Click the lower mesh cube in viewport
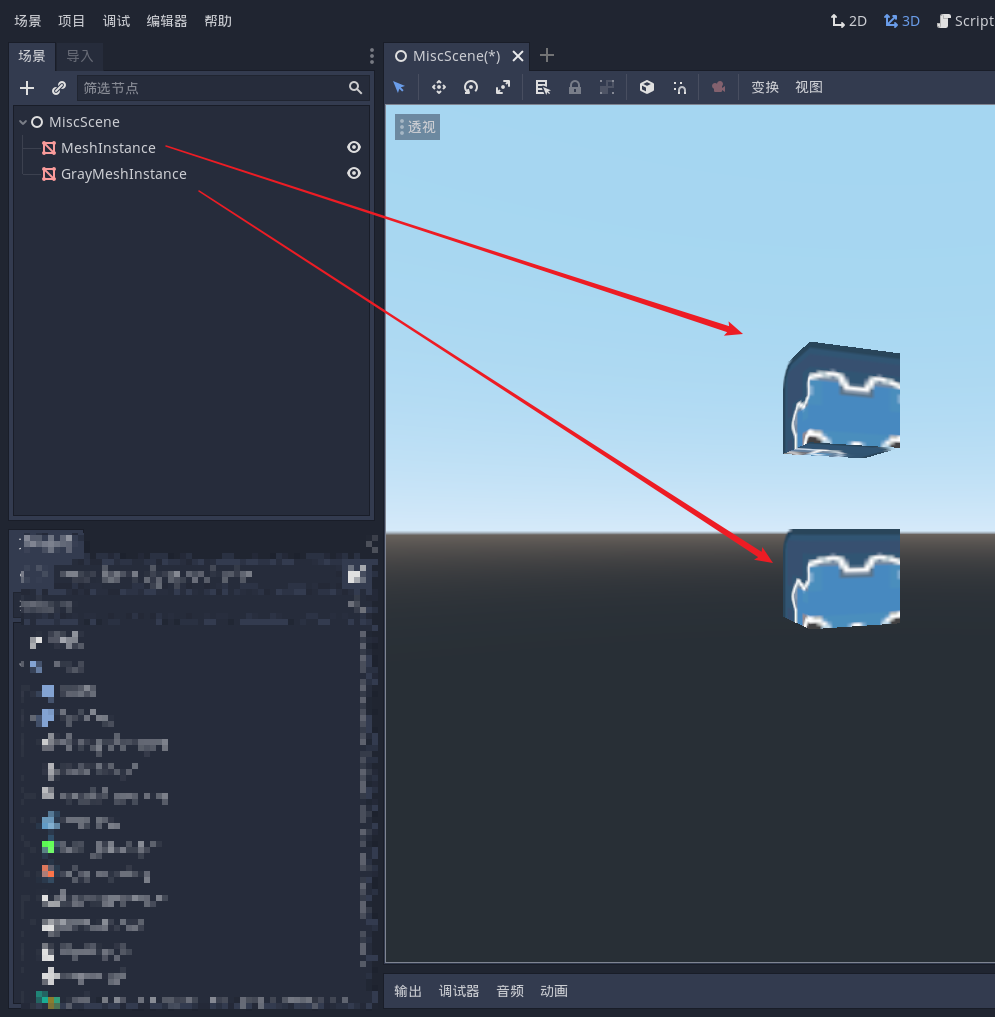 tap(842, 579)
